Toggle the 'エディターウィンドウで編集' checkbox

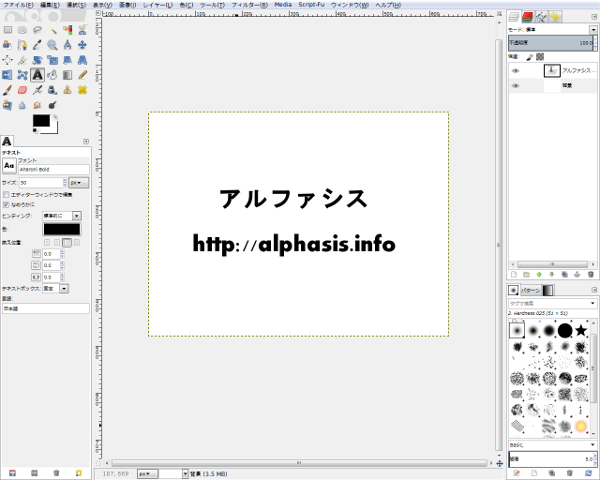pos(6,195)
